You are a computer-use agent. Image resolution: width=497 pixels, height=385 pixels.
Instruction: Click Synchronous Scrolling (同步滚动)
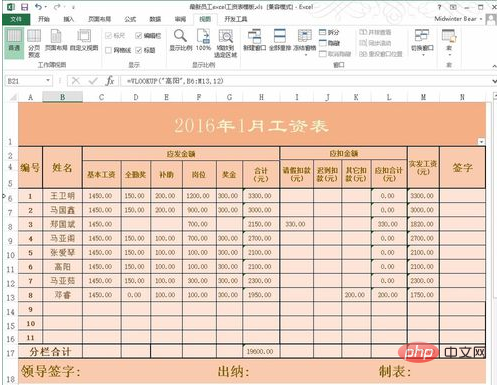click(x=375, y=43)
